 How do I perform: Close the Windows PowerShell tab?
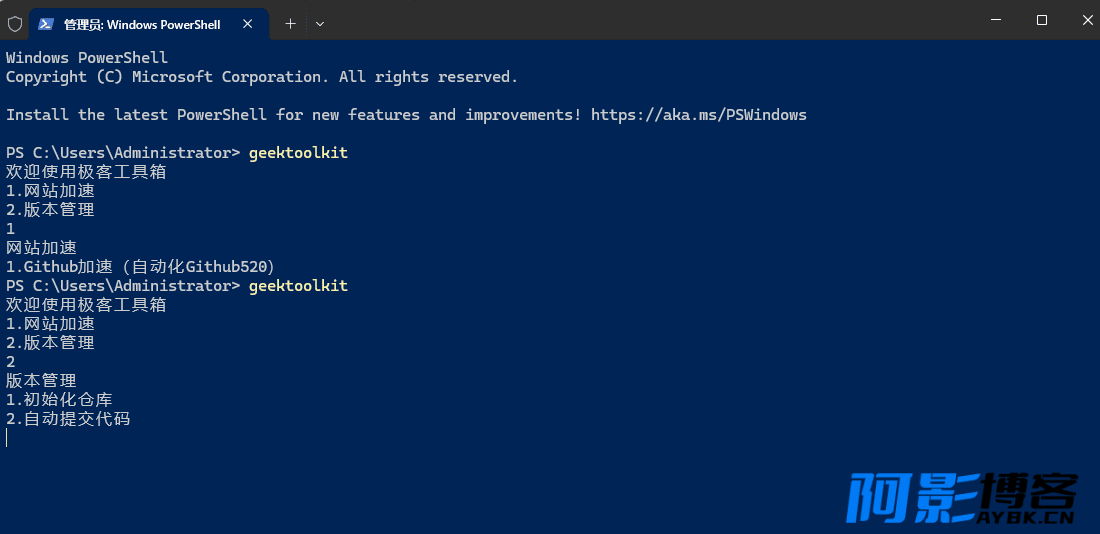pos(248,24)
